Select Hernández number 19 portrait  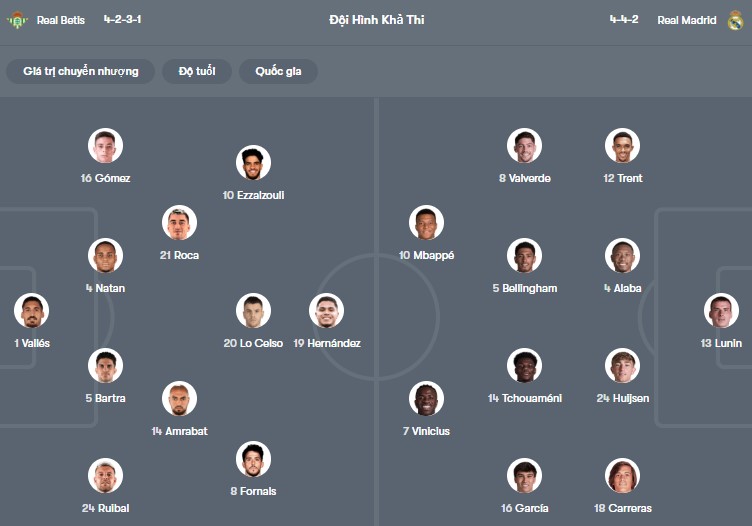pyautogui.click(x=327, y=311)
